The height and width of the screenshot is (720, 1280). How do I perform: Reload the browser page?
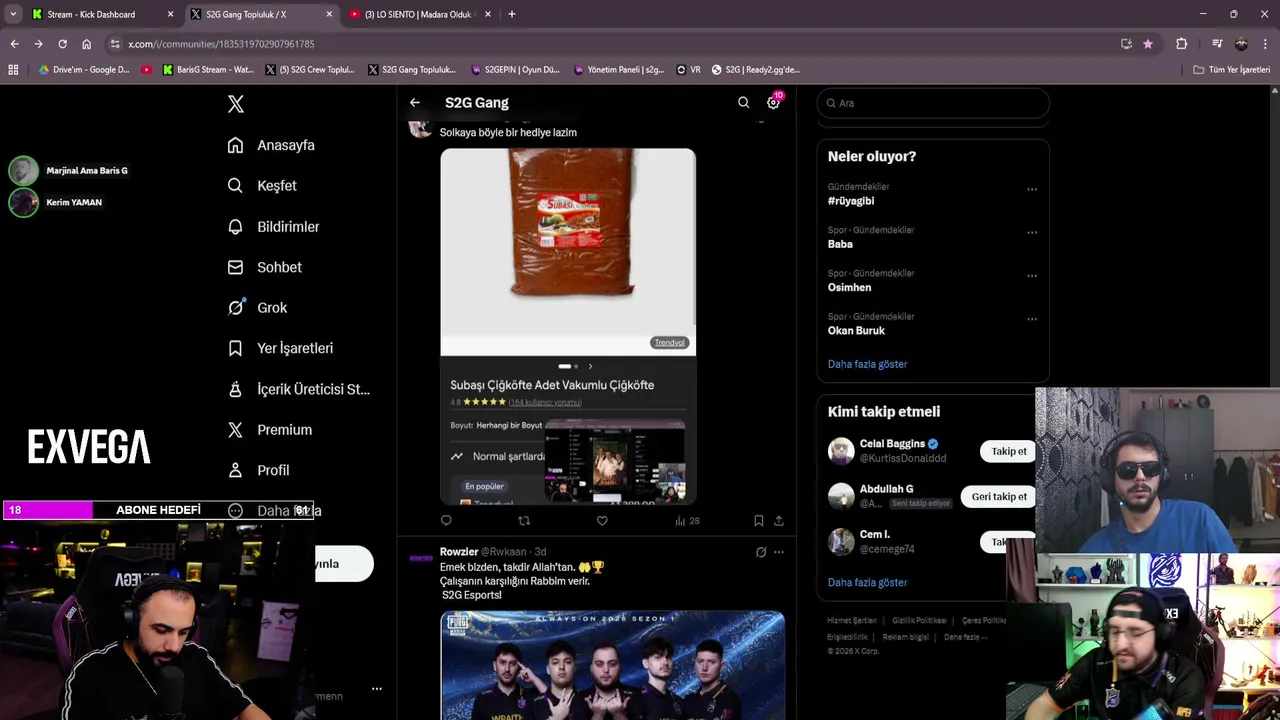(x=62, y=44)
